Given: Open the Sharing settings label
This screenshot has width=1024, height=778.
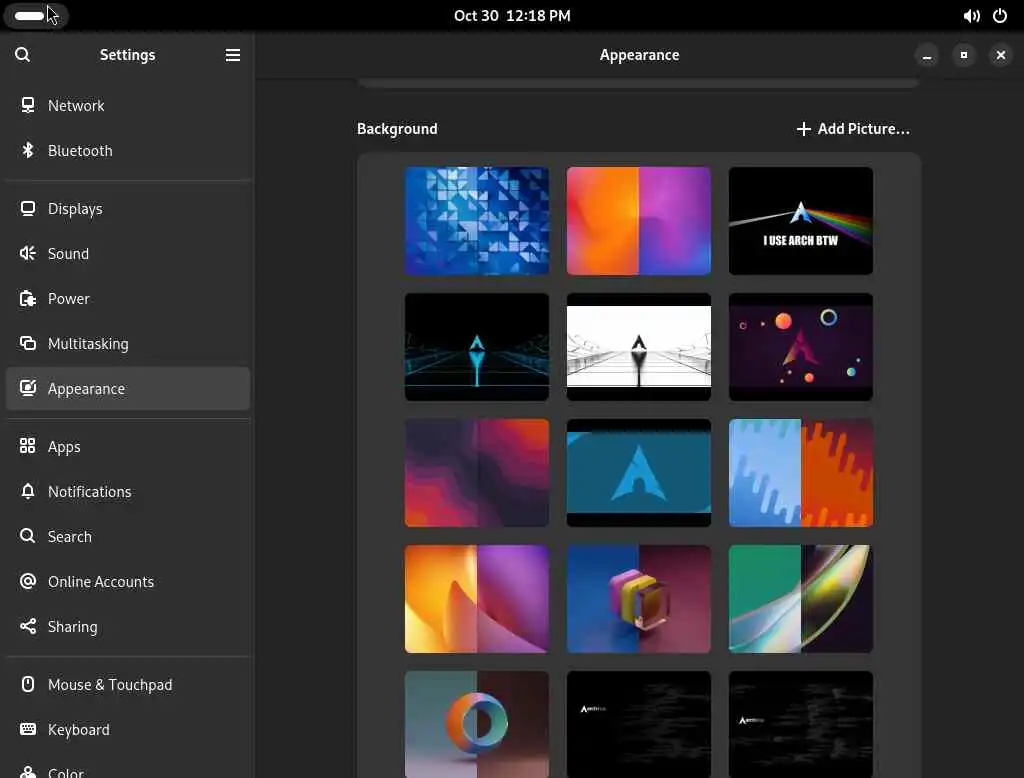Looking at the screenshot, I should coord(72,626).
